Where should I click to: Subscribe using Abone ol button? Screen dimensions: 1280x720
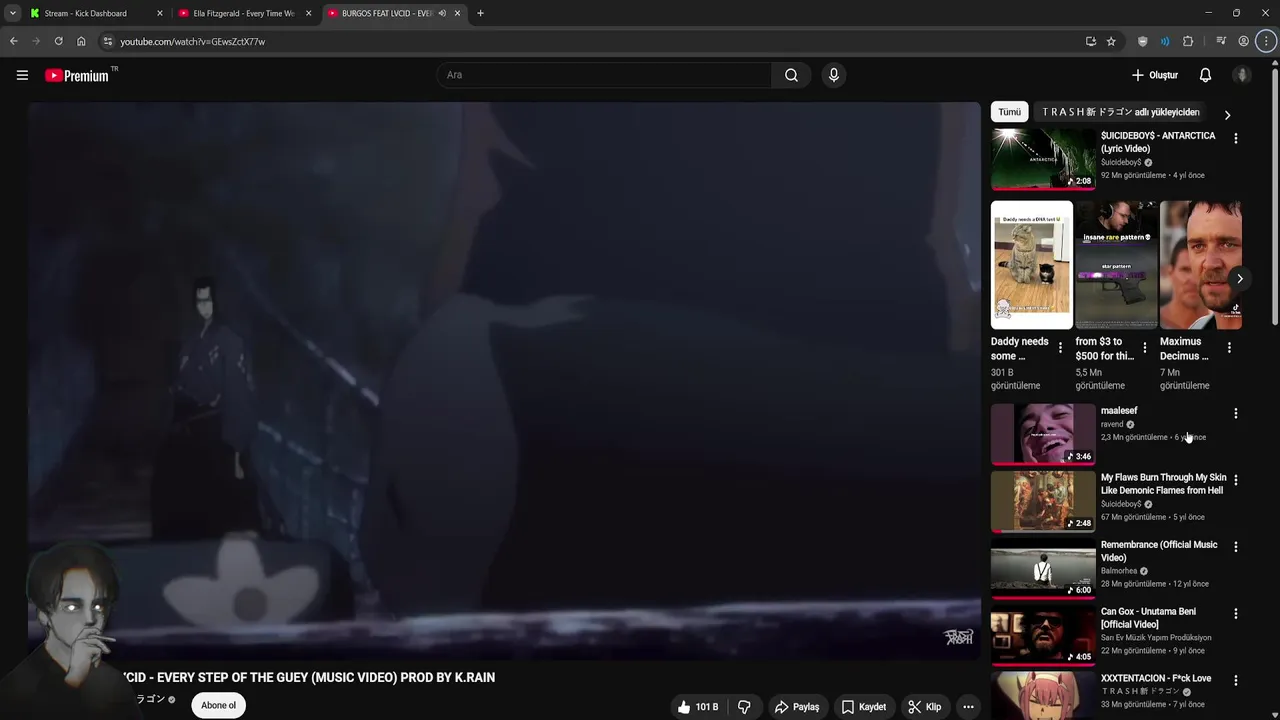pos(218,705)
